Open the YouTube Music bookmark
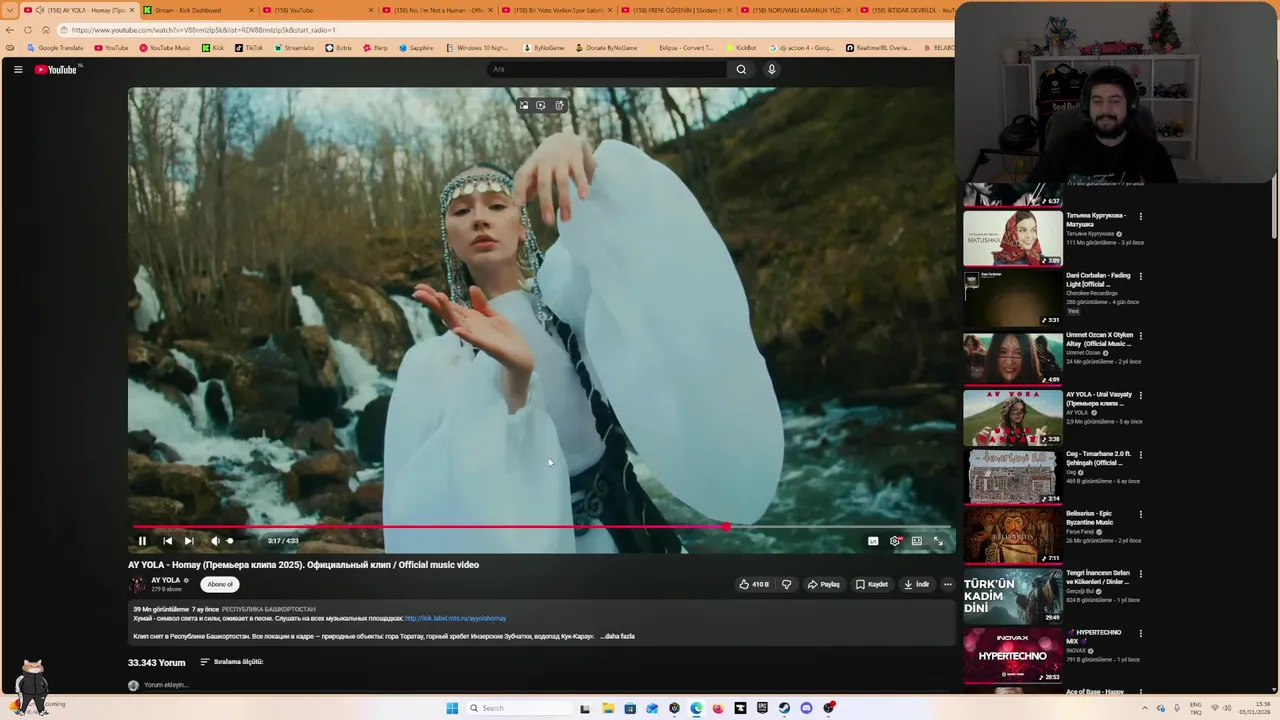 point(165,48)
